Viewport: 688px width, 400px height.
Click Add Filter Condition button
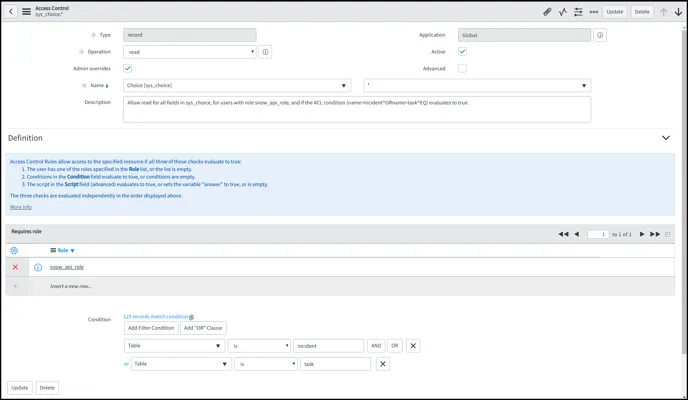tap(151, 328)
